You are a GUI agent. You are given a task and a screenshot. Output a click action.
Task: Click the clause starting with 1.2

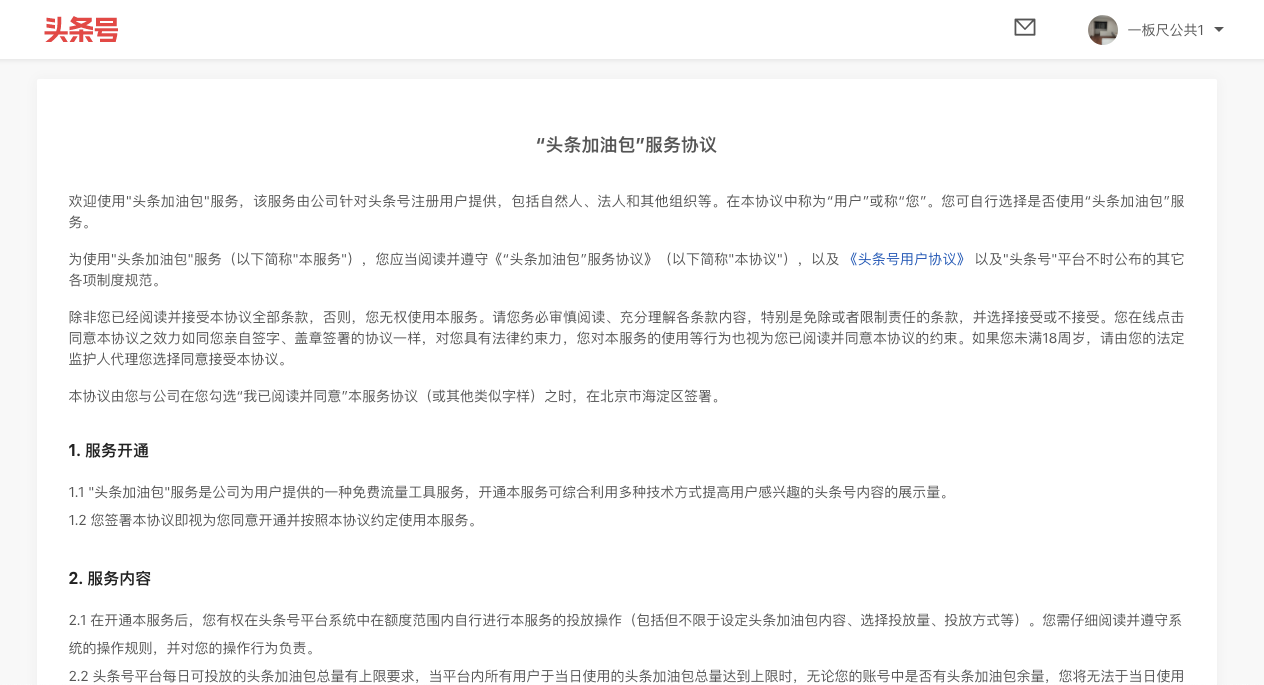point(276,520)
